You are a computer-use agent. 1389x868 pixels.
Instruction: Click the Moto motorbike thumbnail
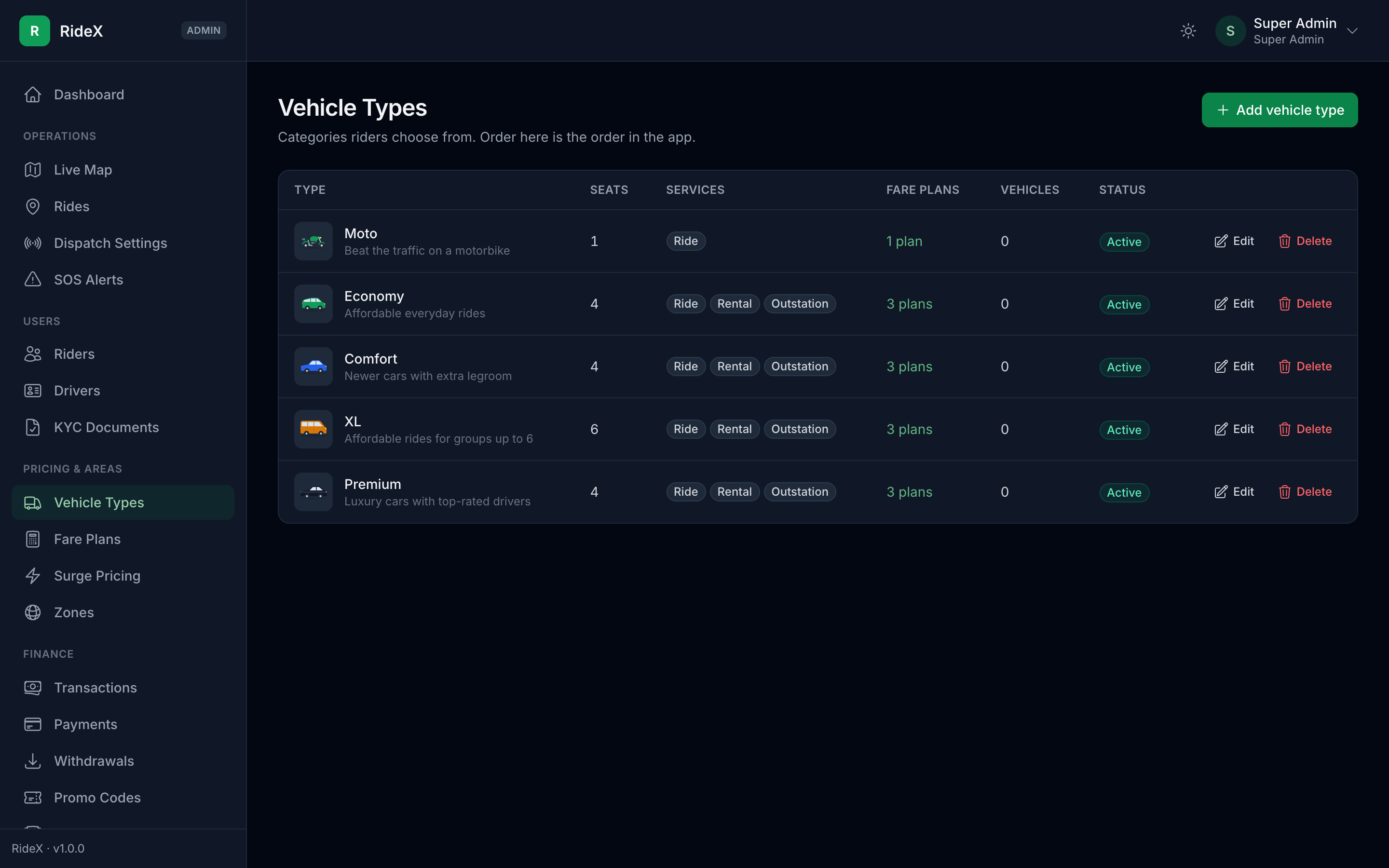pos(313,241)
